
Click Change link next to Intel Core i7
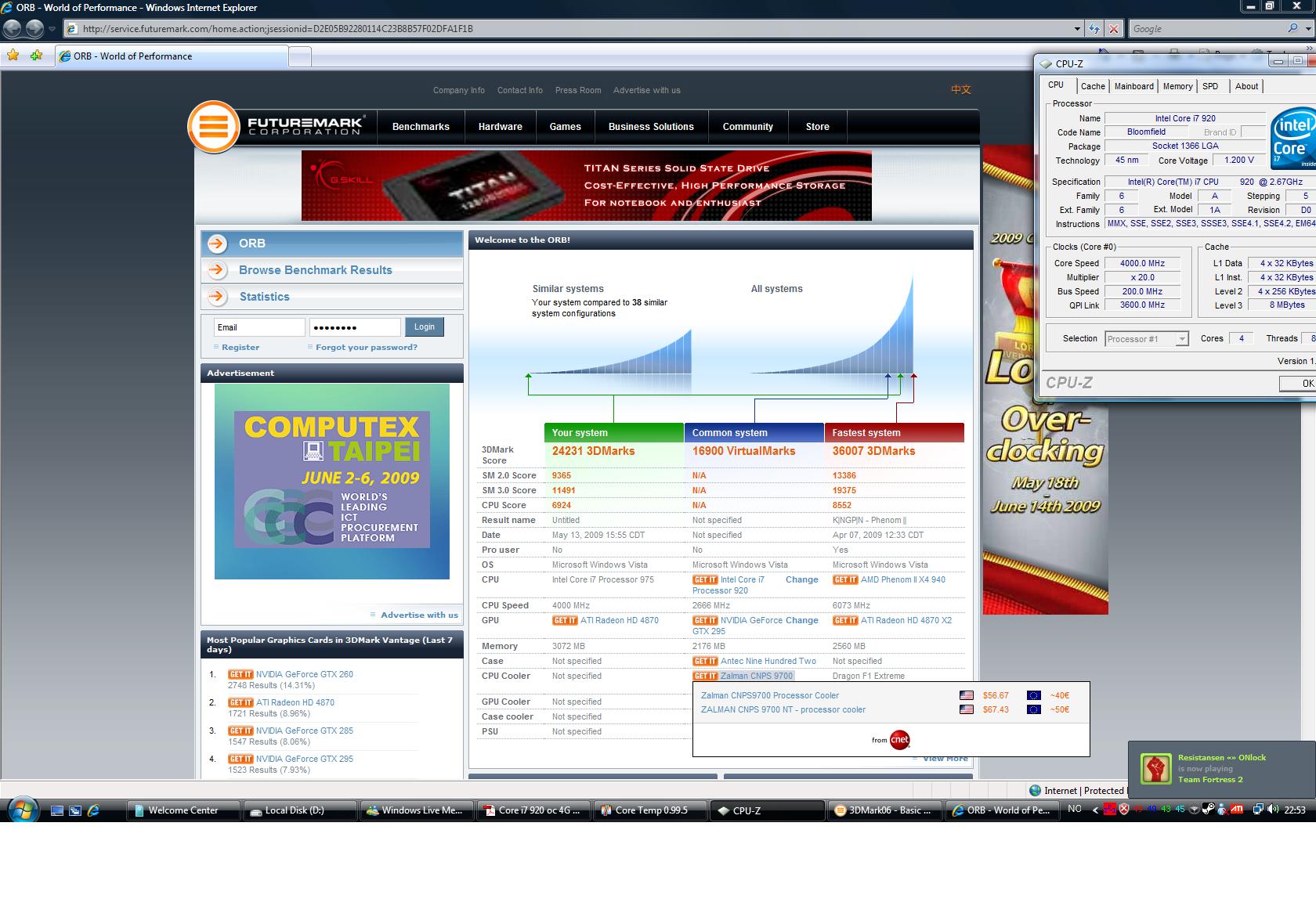[x=801, y=580]
